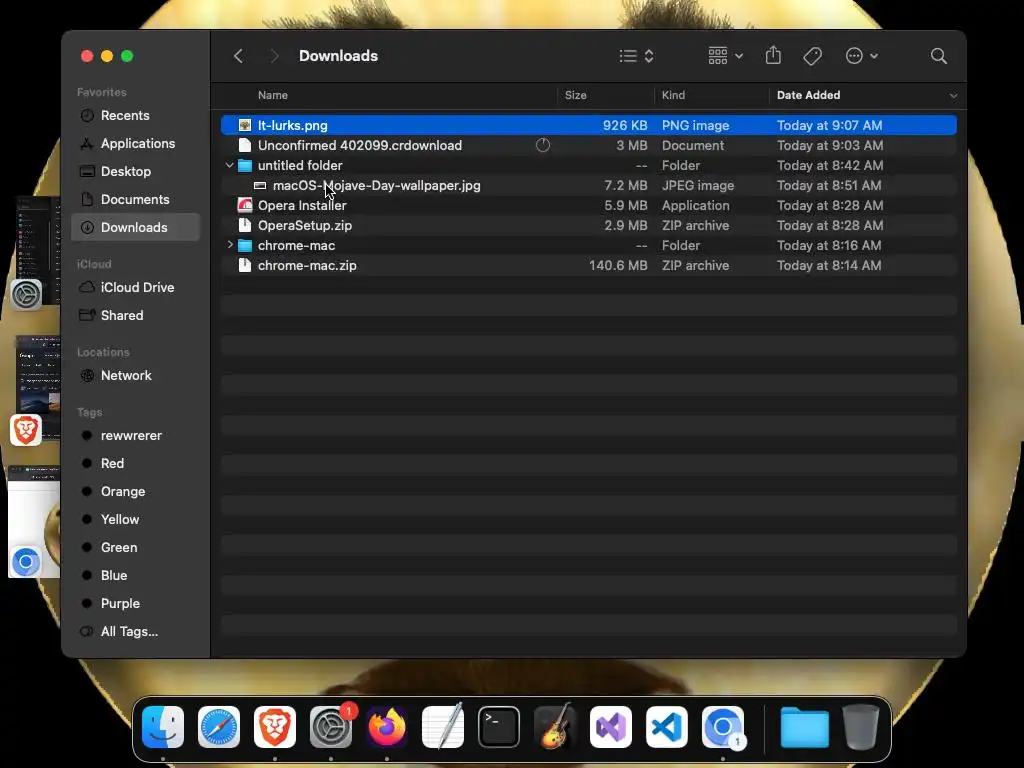Select macOS-Mojave-Day-wallpaper.jpg file
Viewport: 1024px width, 768px height.
(x=588, y=185)
